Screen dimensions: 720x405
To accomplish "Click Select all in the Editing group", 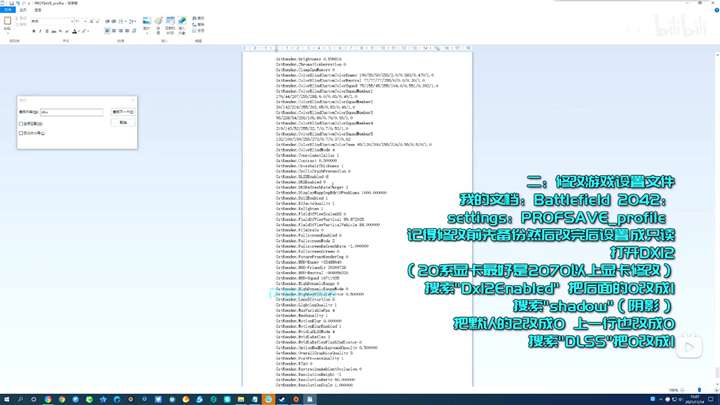I will pyautogui.click(x=198, y=31).
